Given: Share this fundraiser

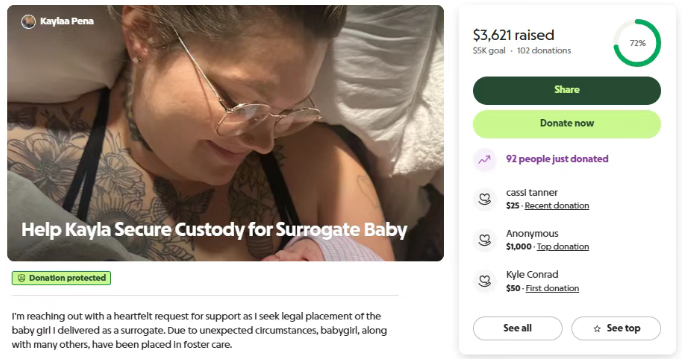Looking at the screenshot, I should 567,90.
